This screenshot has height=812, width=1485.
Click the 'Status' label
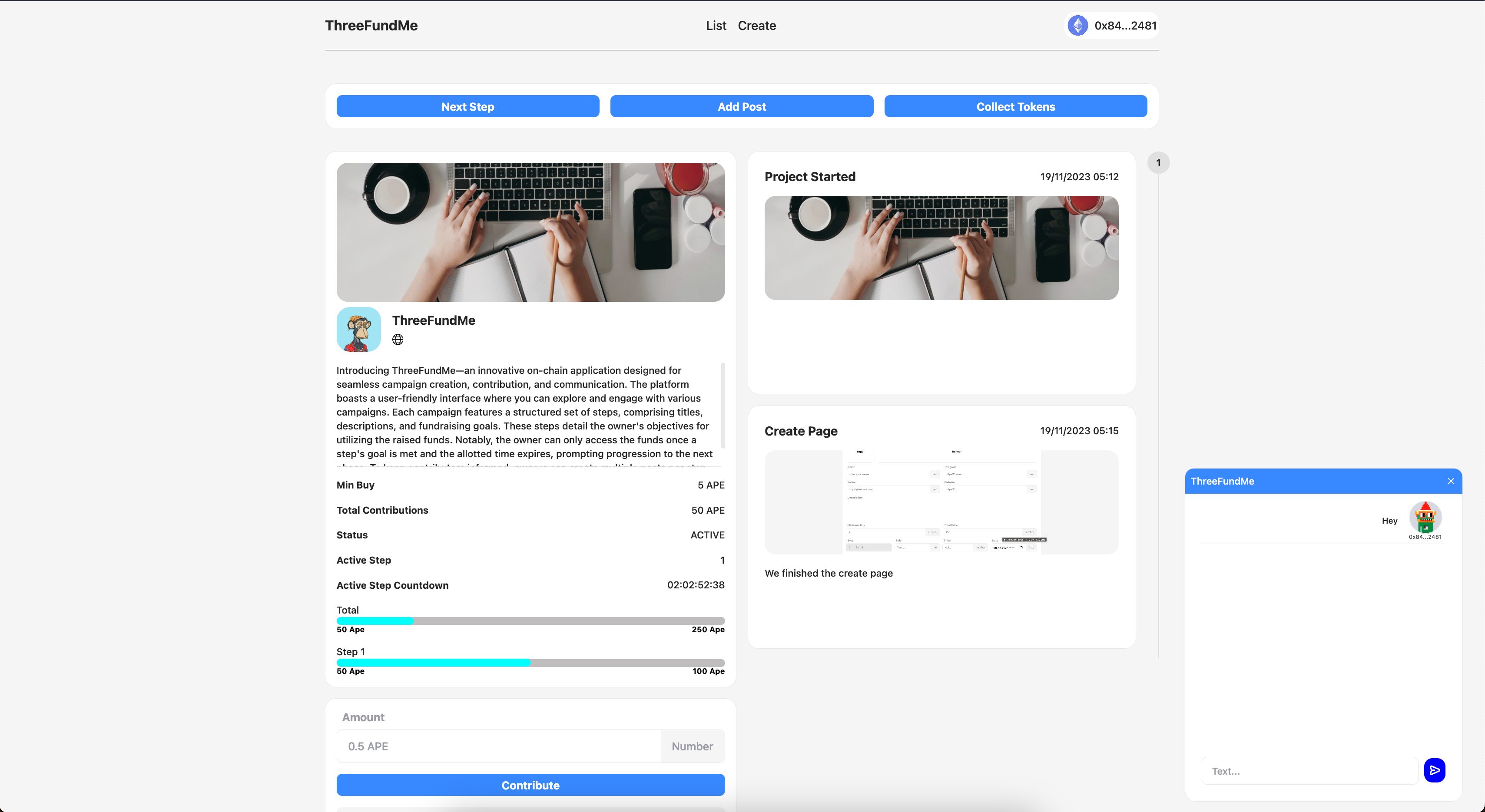(352, 535)
